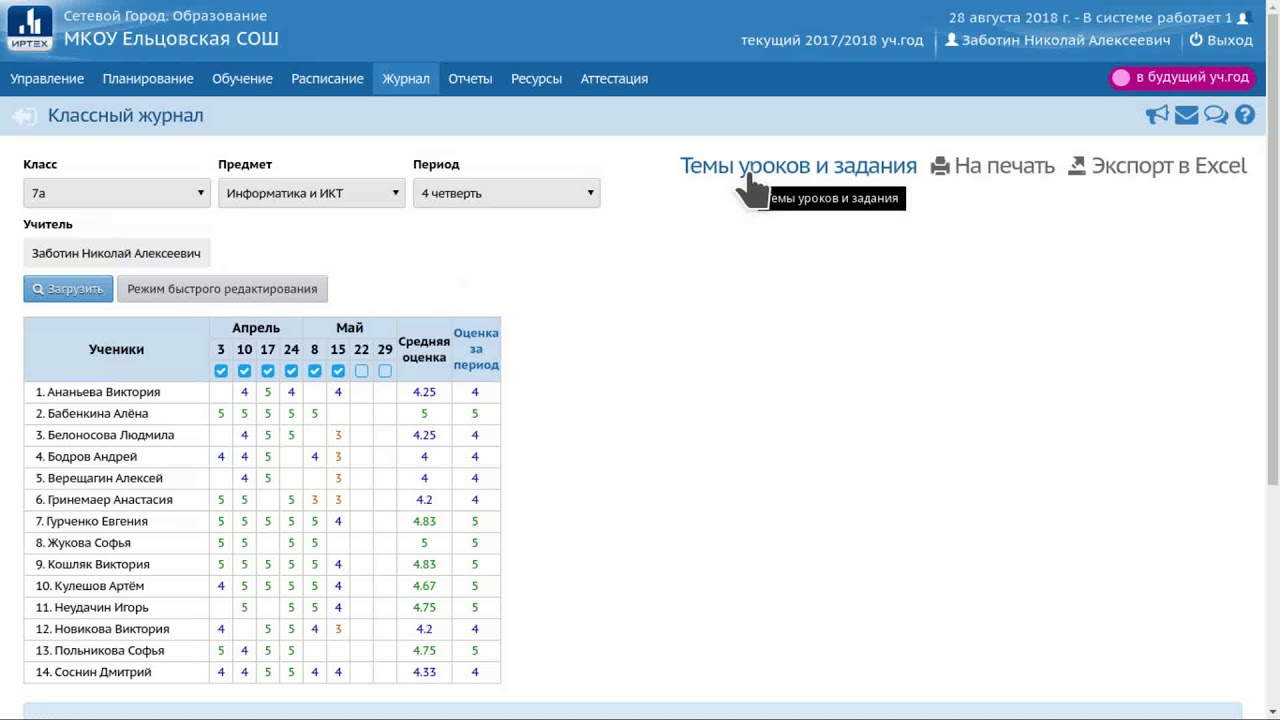Open the Управление menu
The width and height of the screenshot is (1280, 720).
coord(47,79)
